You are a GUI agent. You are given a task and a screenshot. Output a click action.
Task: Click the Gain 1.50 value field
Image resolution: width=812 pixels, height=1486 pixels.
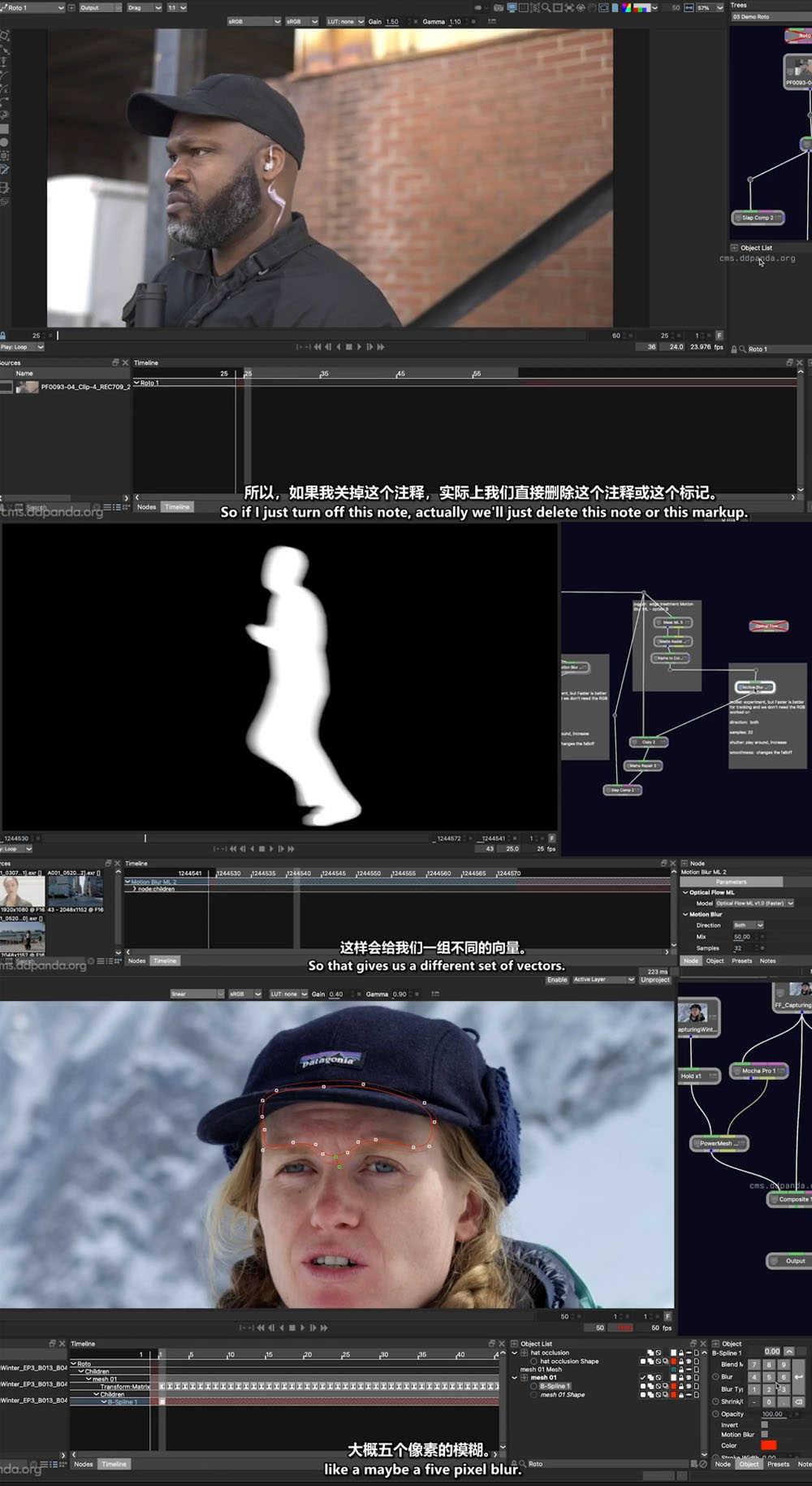point(392,22)
